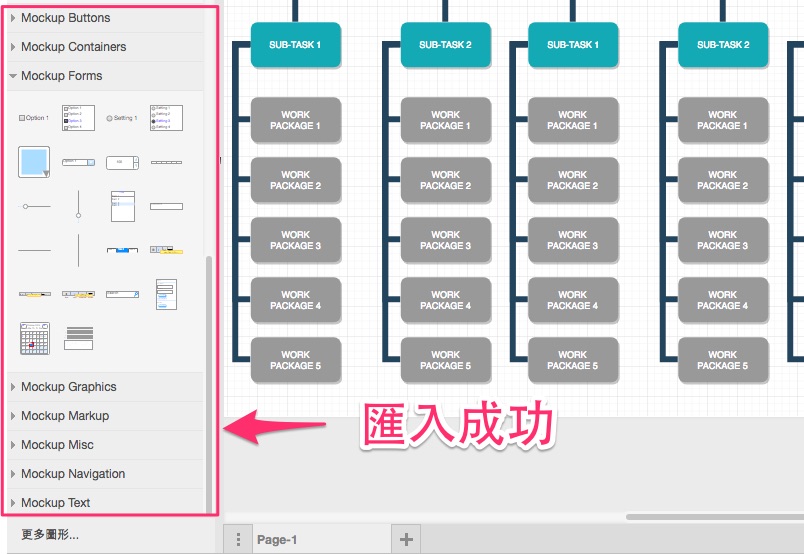Click the shape sidebar vertical scrollbar
The image size is (804, 554).
click(x=209, y=384)
